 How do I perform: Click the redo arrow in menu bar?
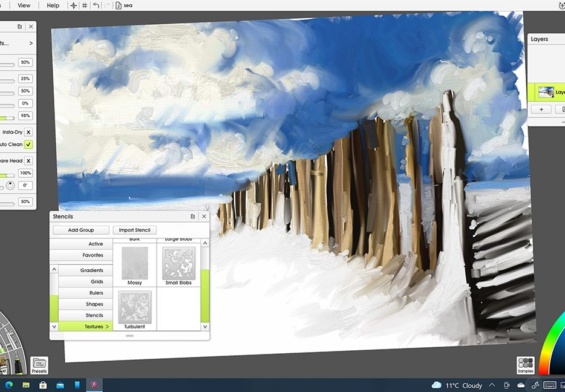(107, 5)
